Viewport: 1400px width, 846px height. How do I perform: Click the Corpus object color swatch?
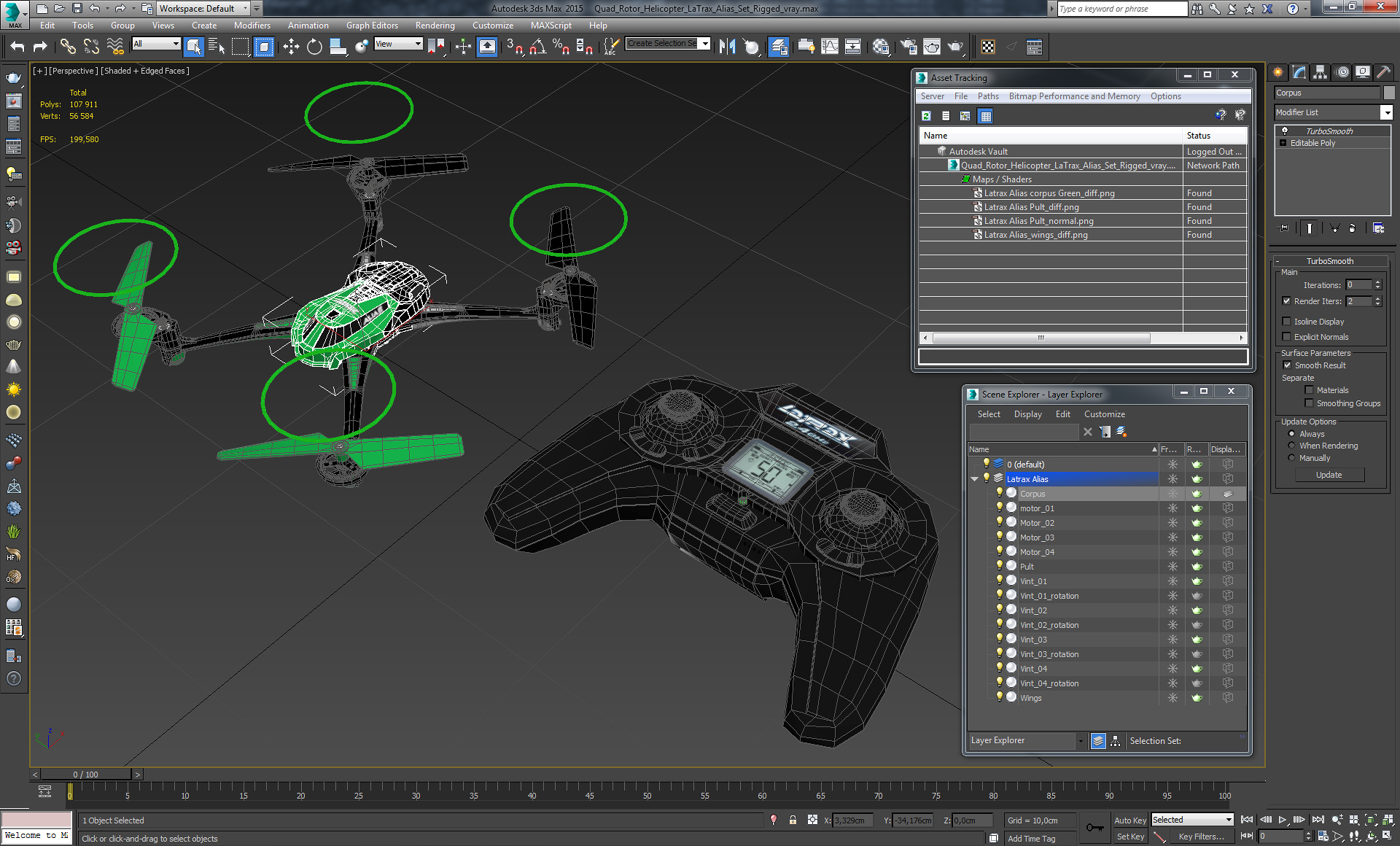pos(1389,93)
